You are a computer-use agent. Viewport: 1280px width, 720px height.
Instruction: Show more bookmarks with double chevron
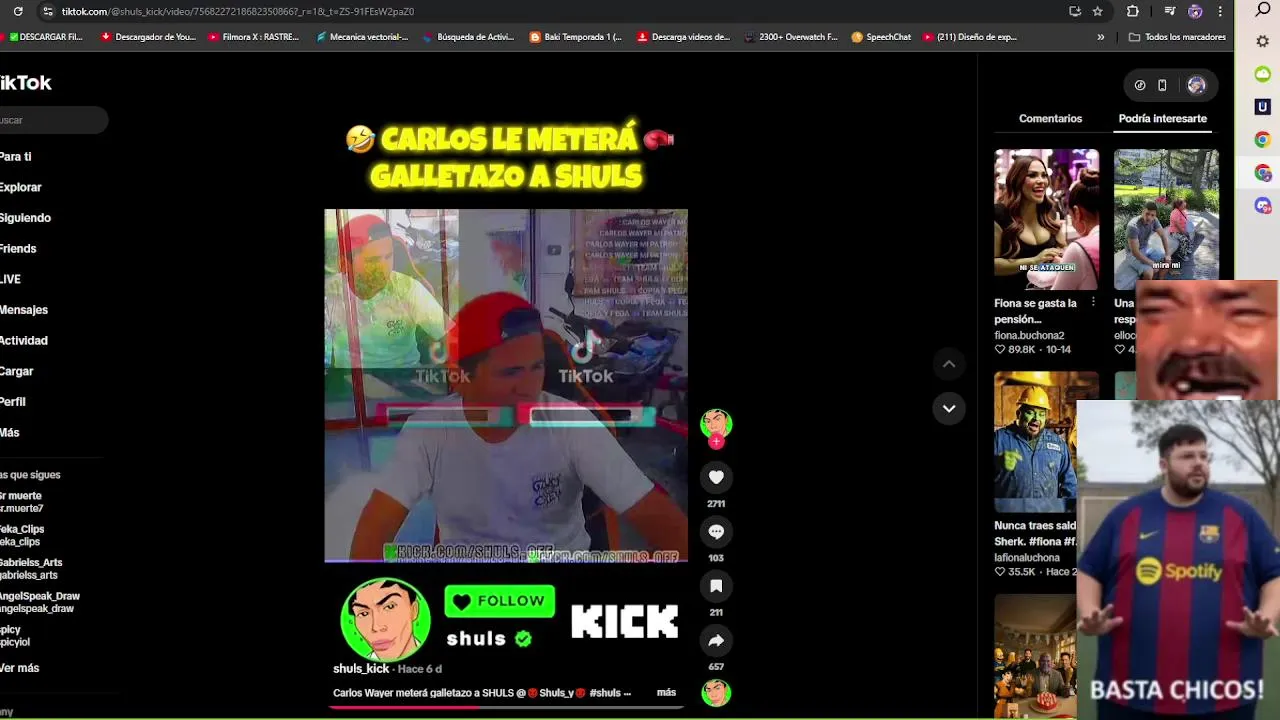click(1101, 37)
